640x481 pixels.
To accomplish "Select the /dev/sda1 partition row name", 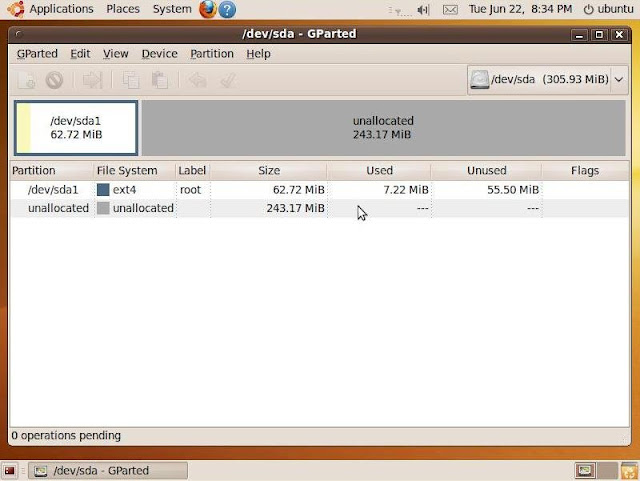I will 53,190.
